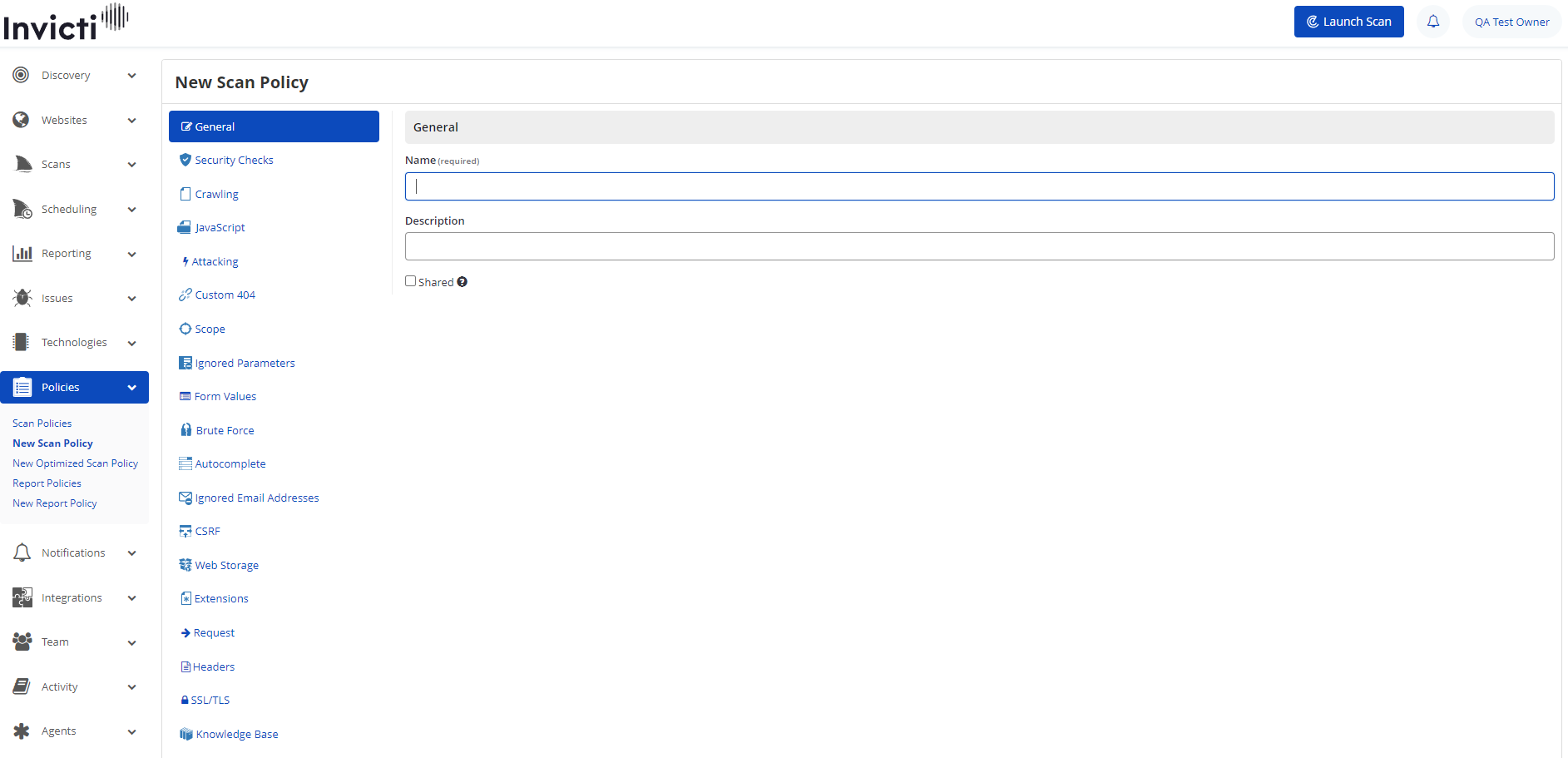The height and width of the screenshot is (758, 1568).
Task: Expand the Issues menu chevron
Action: tap(131, 299)
